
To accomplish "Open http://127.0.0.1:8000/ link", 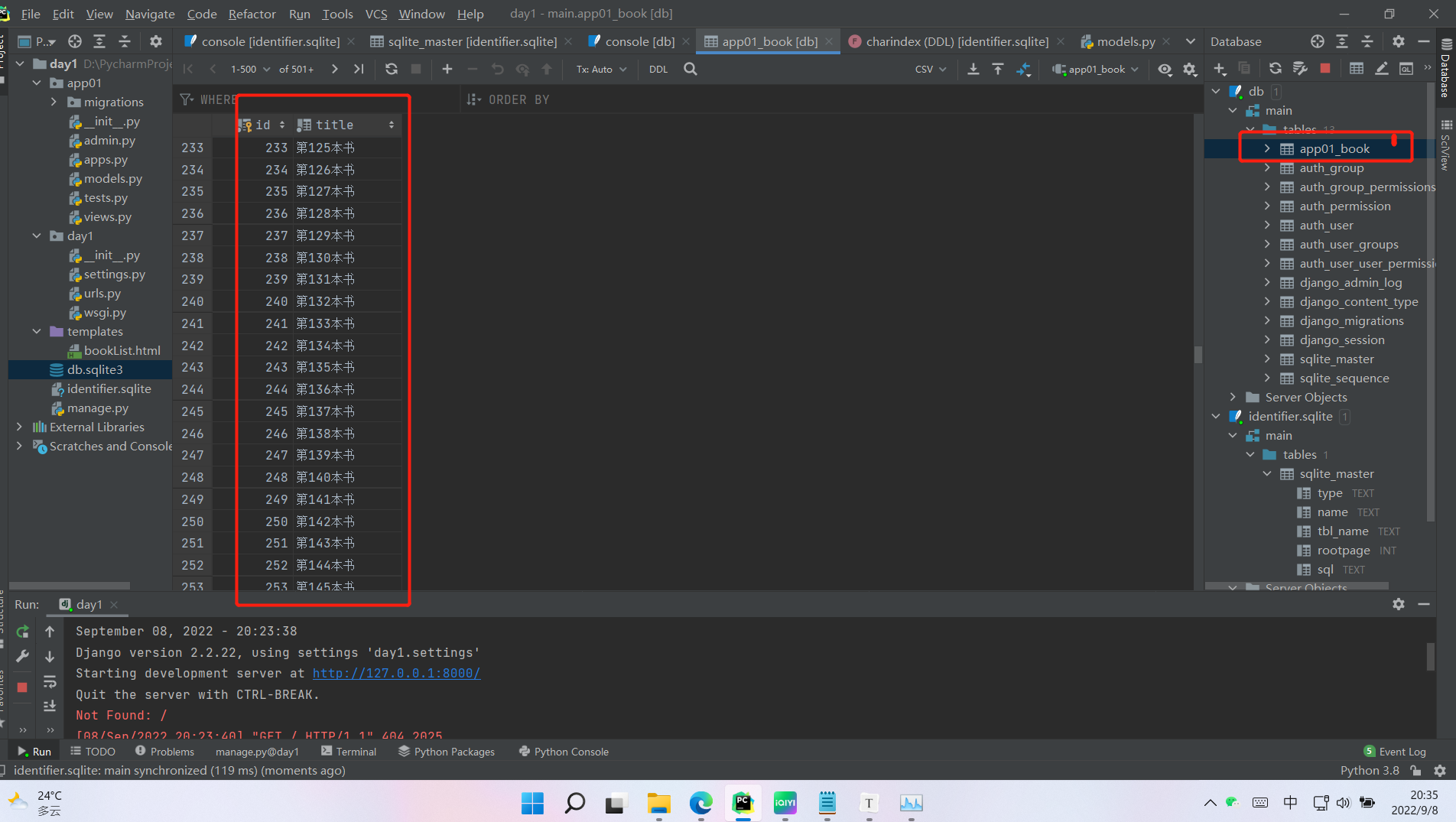I will click(396, 673).
